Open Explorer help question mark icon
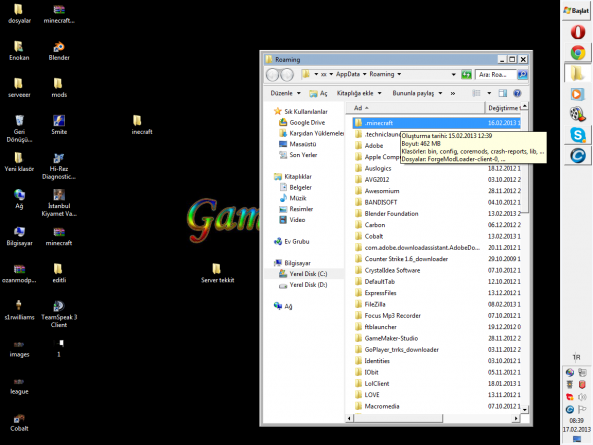The width and height of the screenshot is (593, 445). [517, 93]
